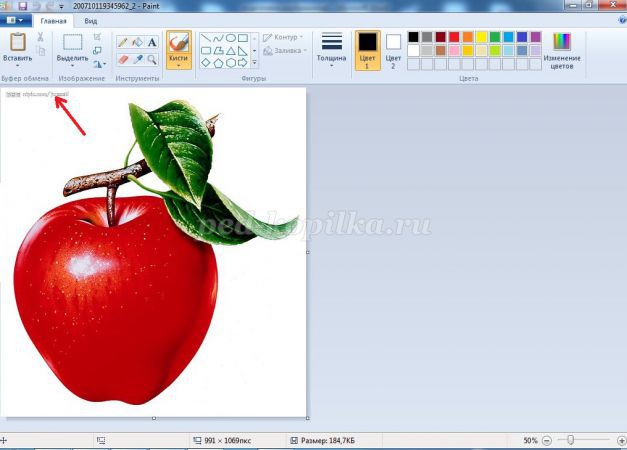Activate Цвет 2 background color button
The height and width of the screenshot is (450, 627).
[x=393, y=50]
